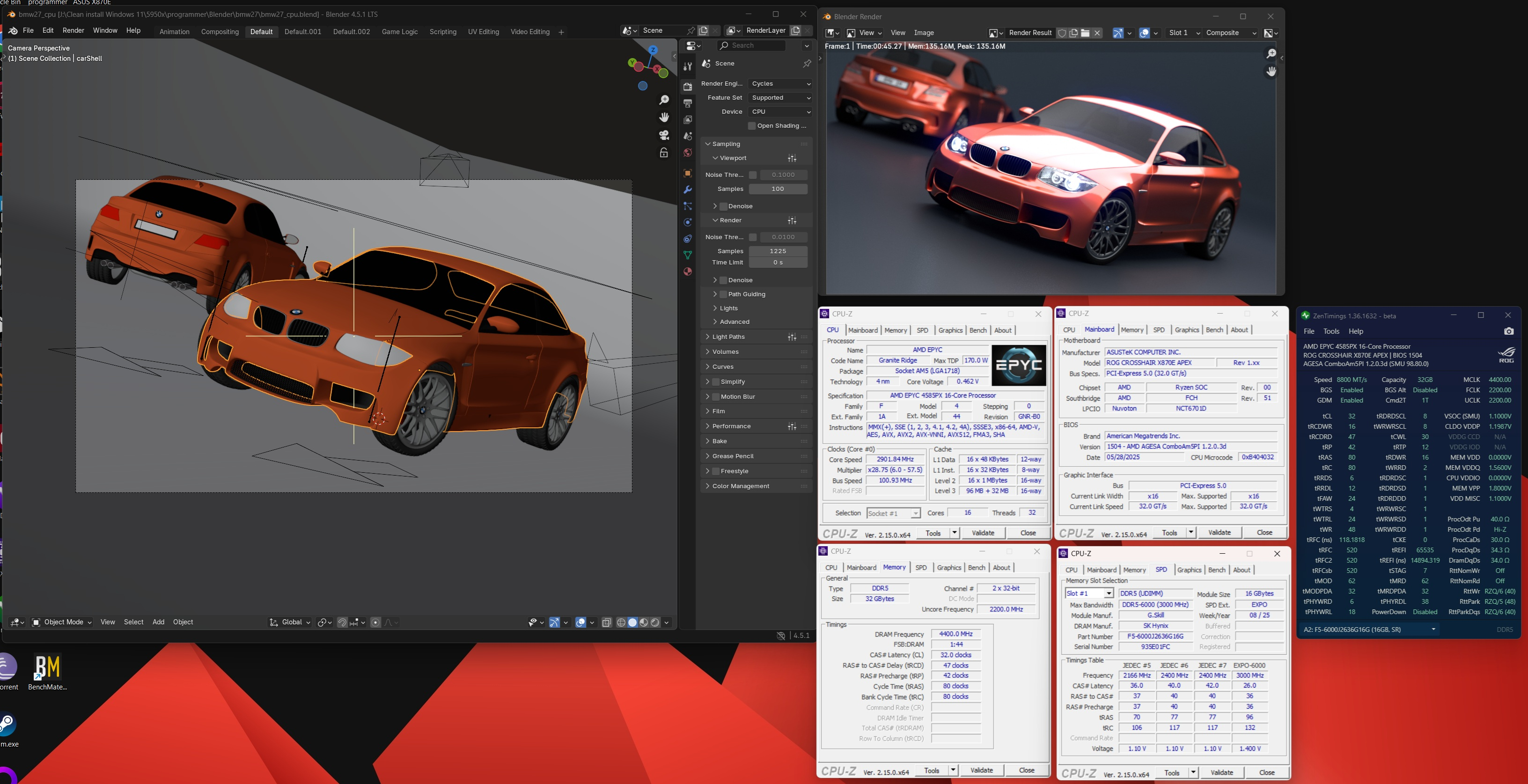Open the Object Data mesh properties tab

click(688, 255)
